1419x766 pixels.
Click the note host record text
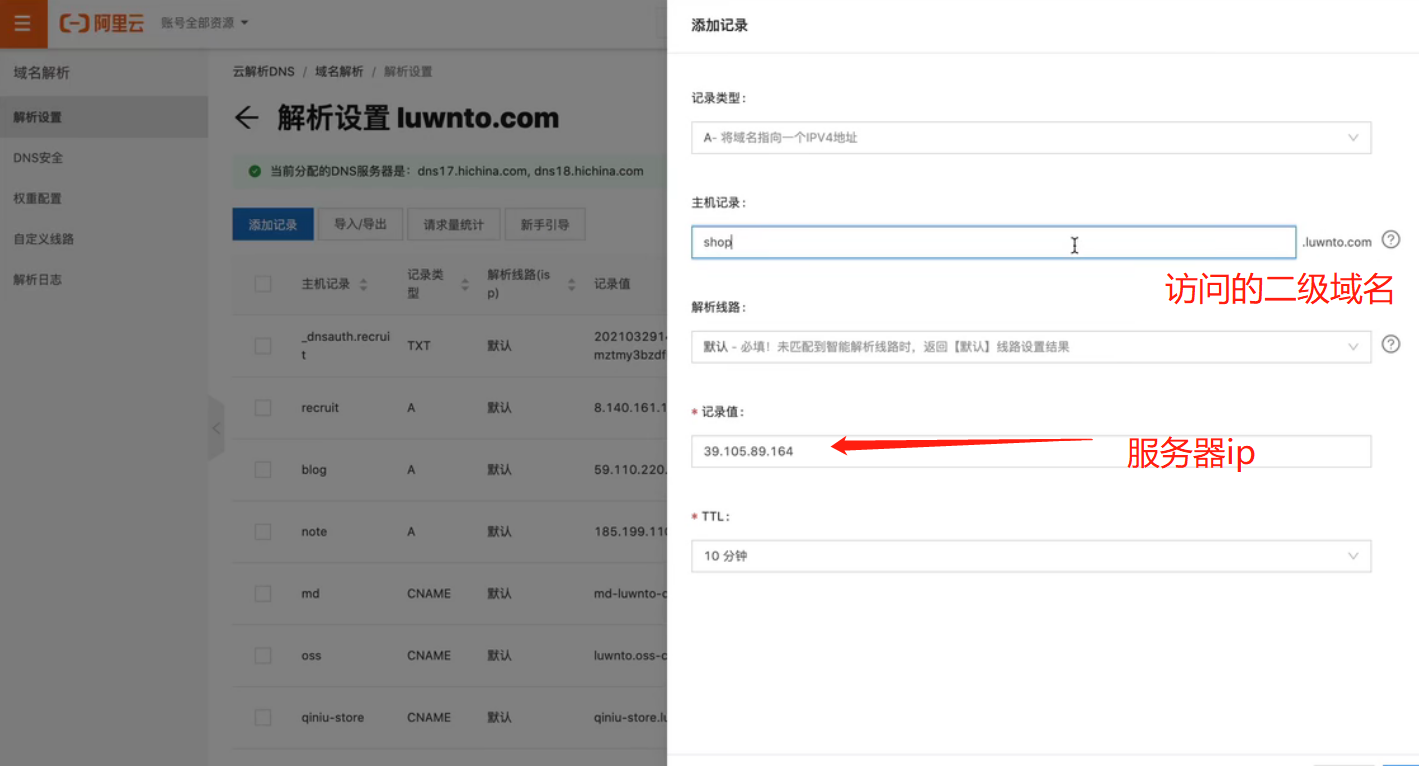pos(314,532)
